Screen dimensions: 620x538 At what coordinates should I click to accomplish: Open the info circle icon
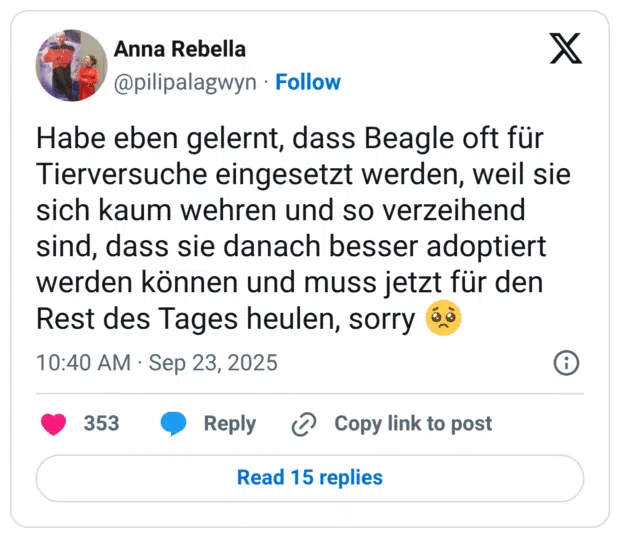pyautogui.click(x=566, y=362)
